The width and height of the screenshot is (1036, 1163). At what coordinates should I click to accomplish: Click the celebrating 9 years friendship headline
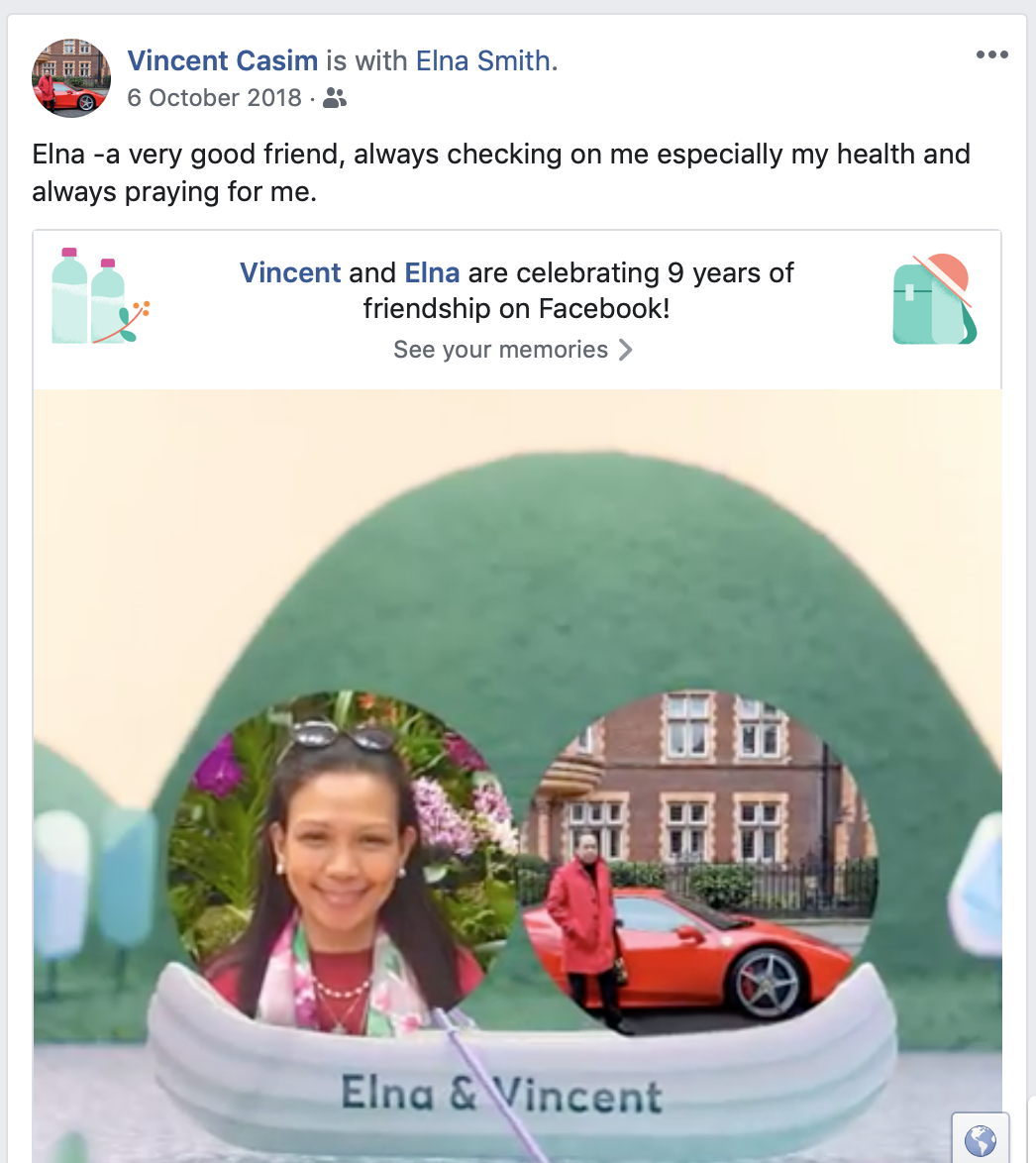coord(517,291)
